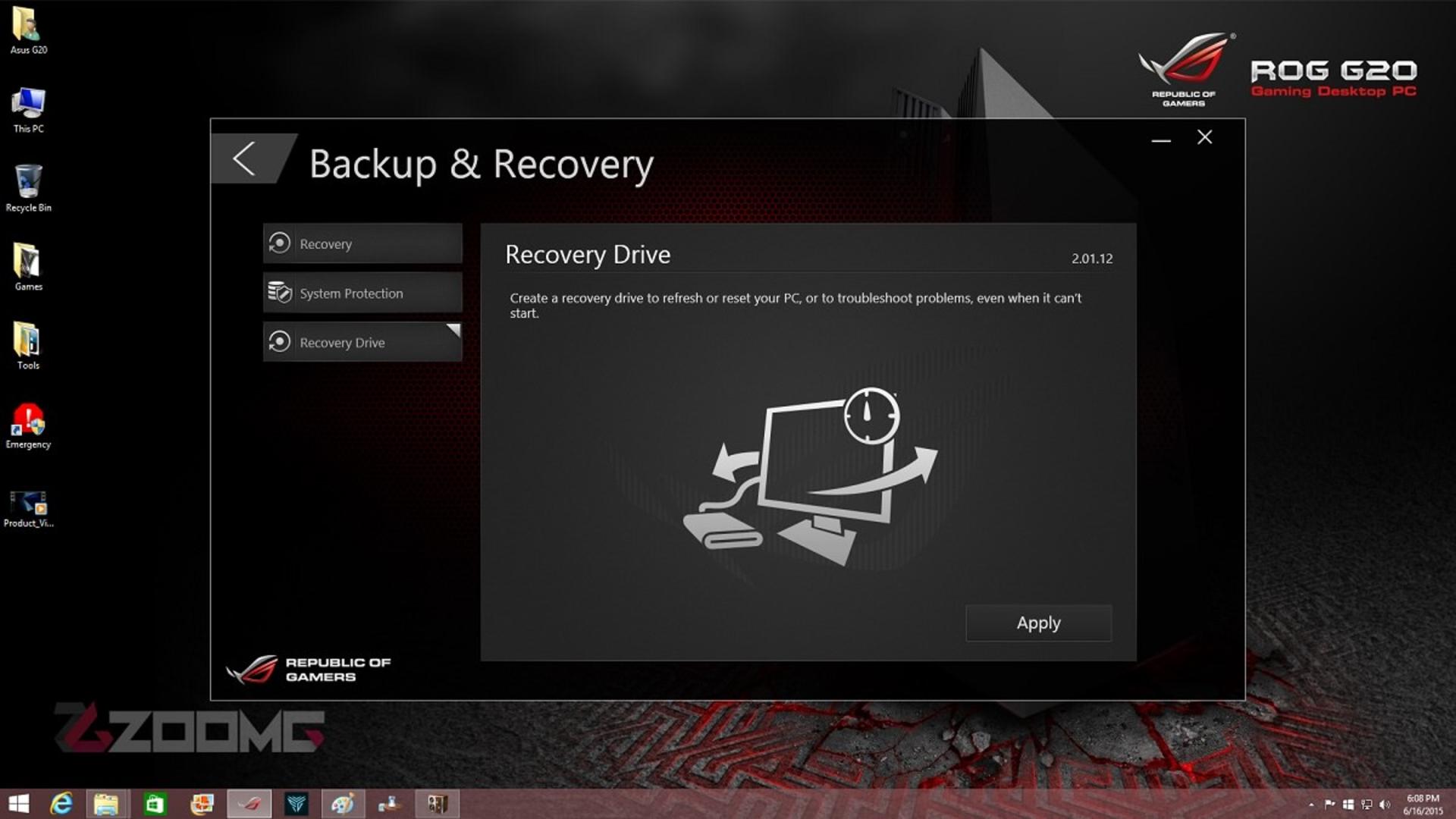
Task: Click the version number 2.01.12
Action: (1092, 259)
